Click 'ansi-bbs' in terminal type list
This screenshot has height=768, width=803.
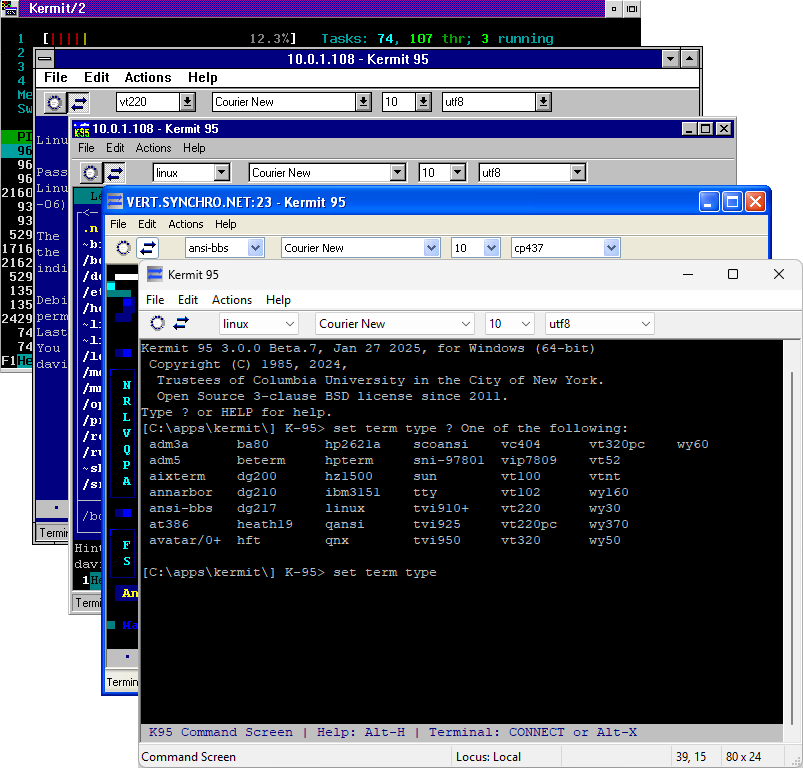coord(181,508)
